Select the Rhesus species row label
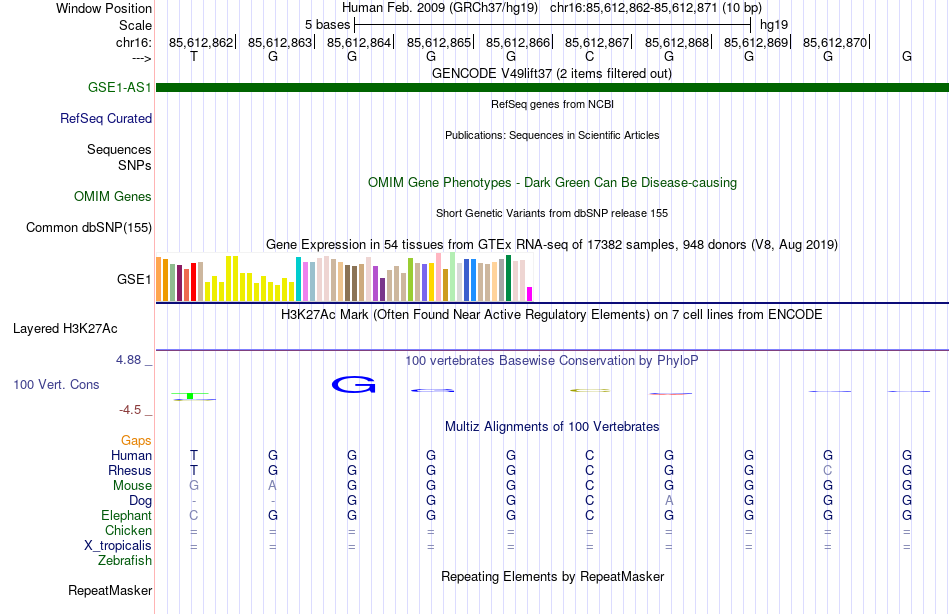 coord(130,470)
